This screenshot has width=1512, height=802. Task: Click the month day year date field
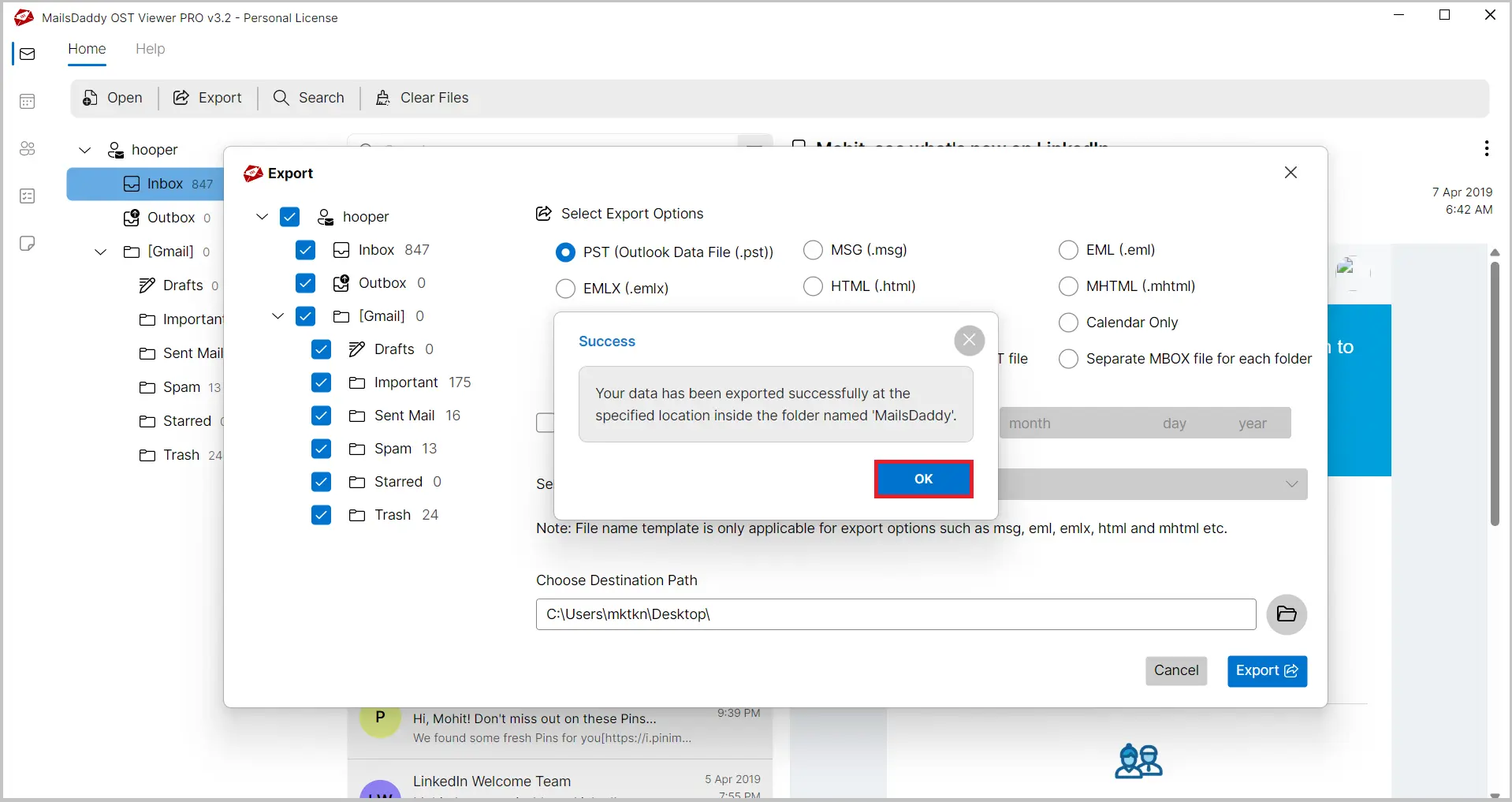[x=1145, y=423]
